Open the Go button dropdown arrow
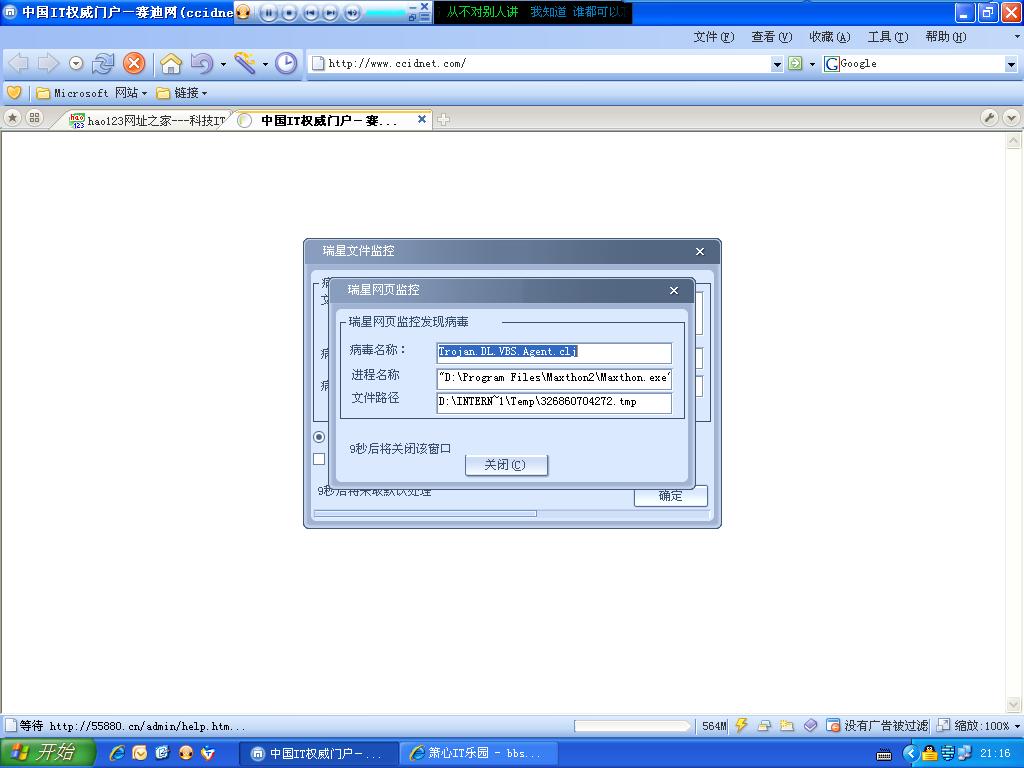The image size is (1024, 768). point(812,64)
